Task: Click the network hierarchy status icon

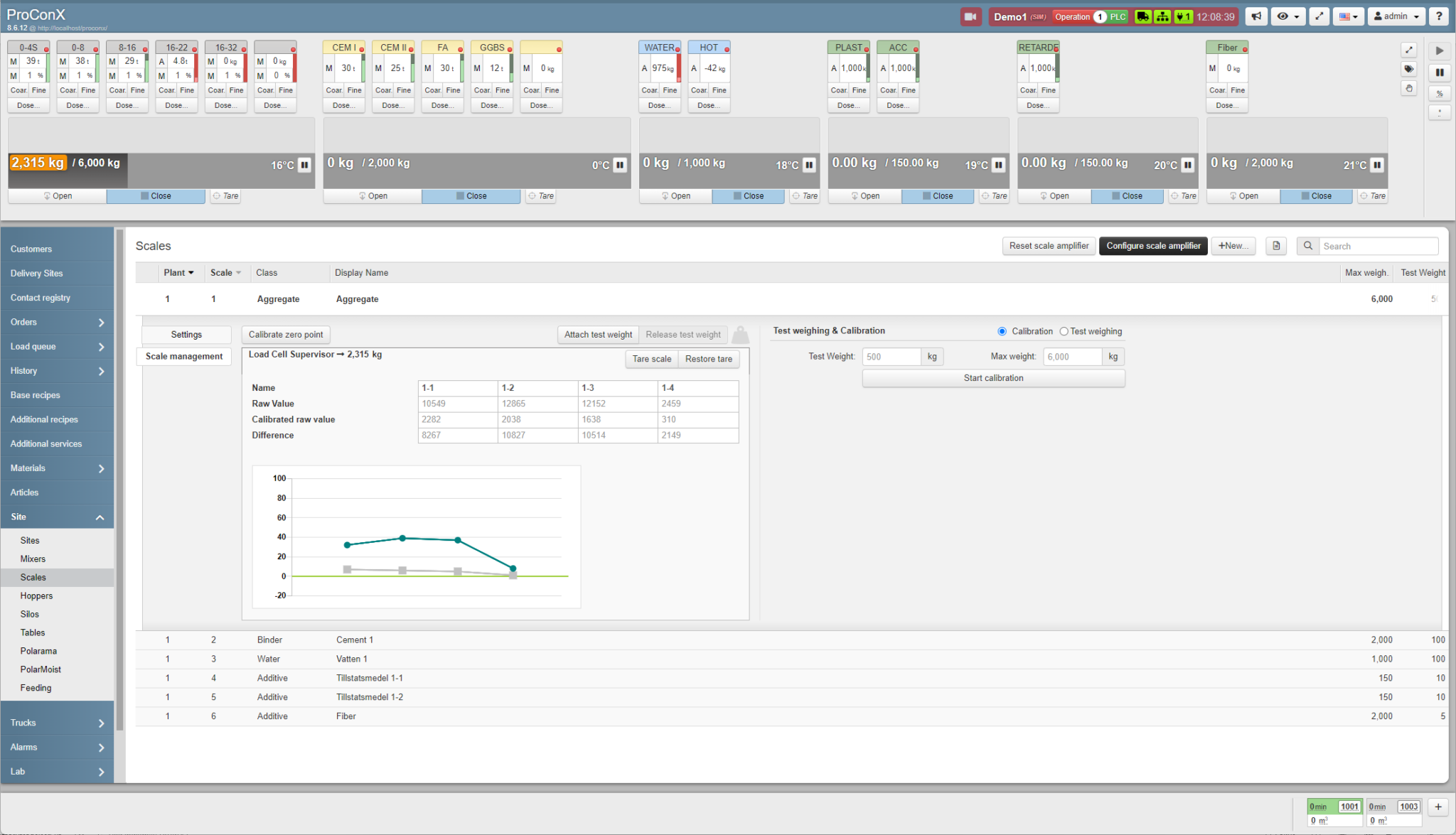Action: [1162, 16]
